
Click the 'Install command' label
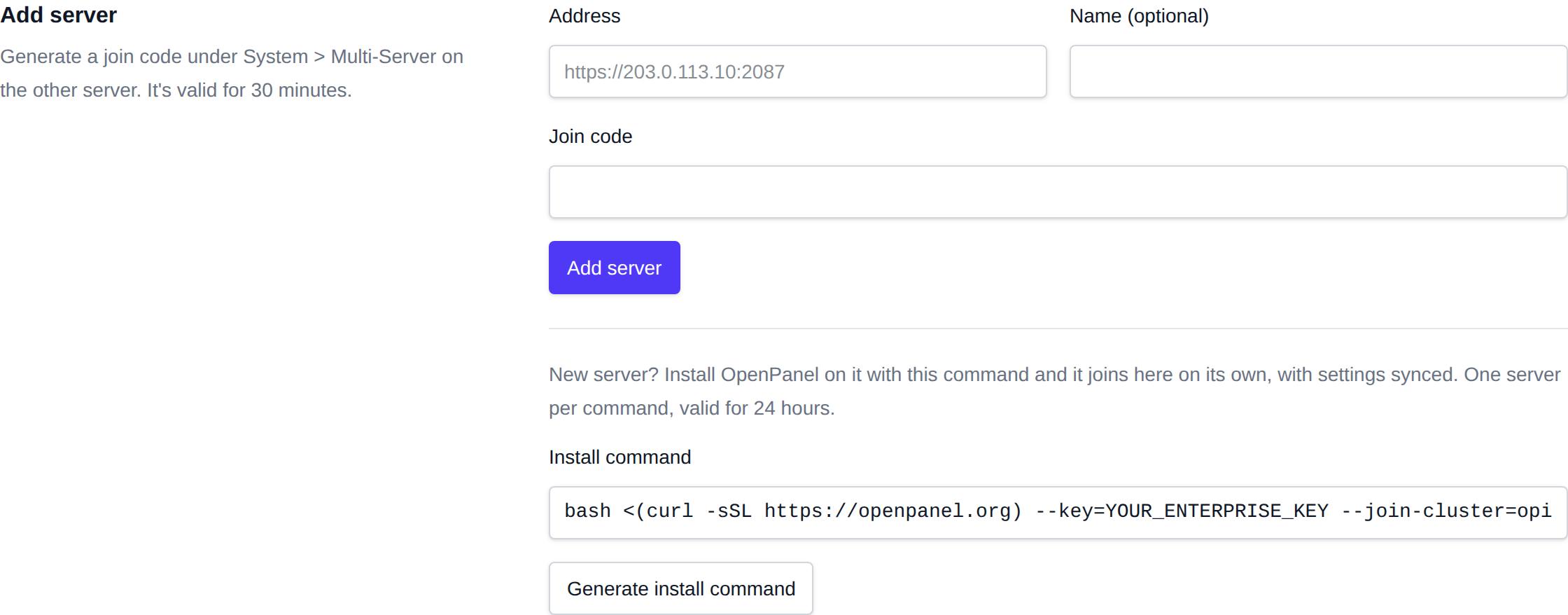point(619,457)
